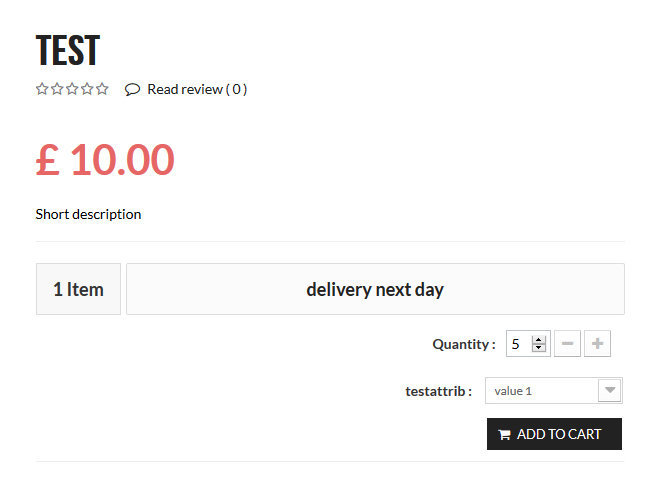Viewport: 662px width, 477px height.
Task: Click the TEST product title
Action: (68, 50)
